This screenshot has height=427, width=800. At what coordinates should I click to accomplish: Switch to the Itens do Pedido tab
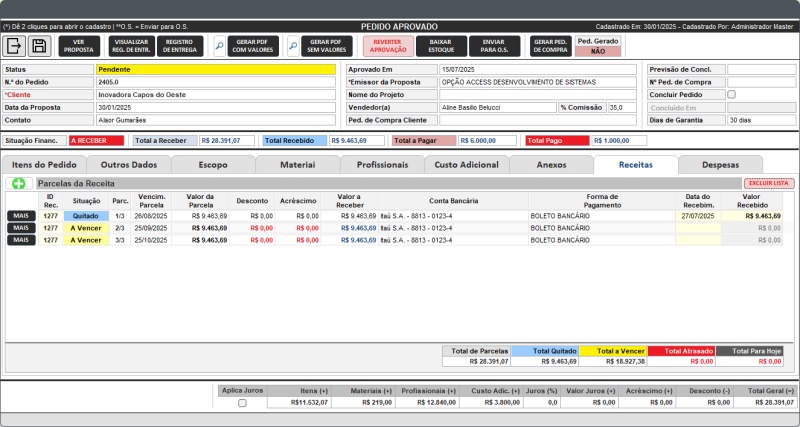point(43,165)
